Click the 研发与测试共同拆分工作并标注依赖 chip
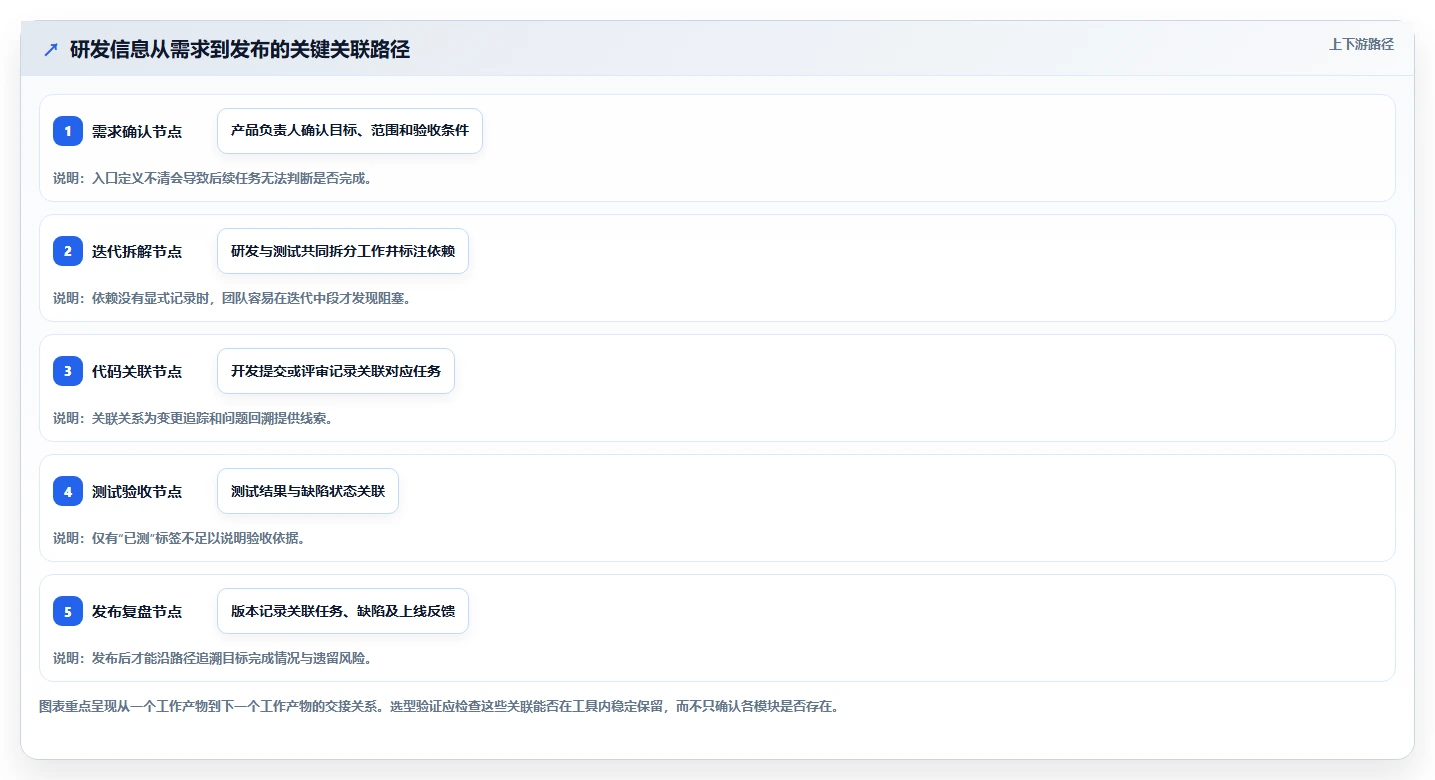Viewport: 1435px width, 780px height. (x=343, y=251)
